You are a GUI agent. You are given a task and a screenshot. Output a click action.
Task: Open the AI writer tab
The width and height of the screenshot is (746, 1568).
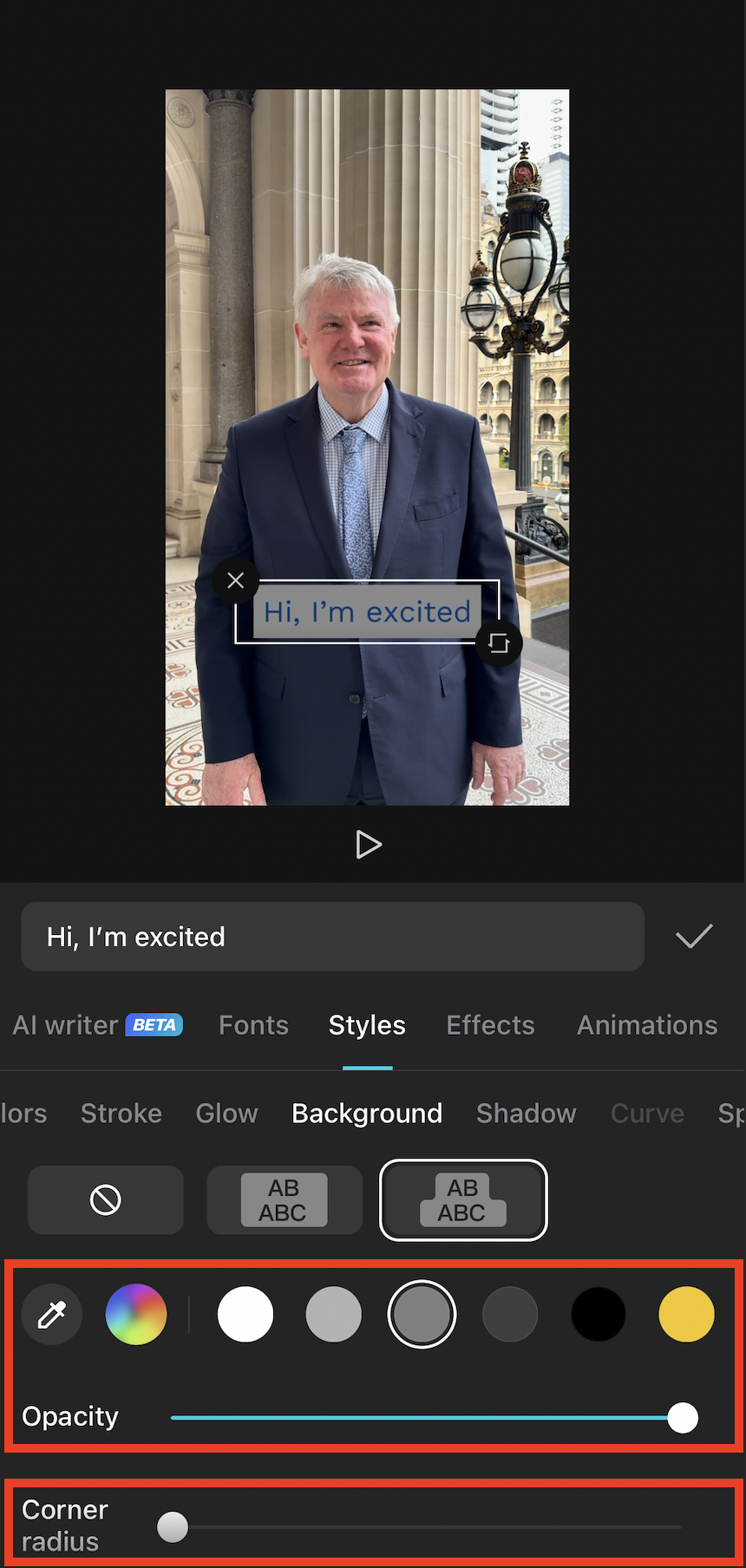(x=97, y=1025)
